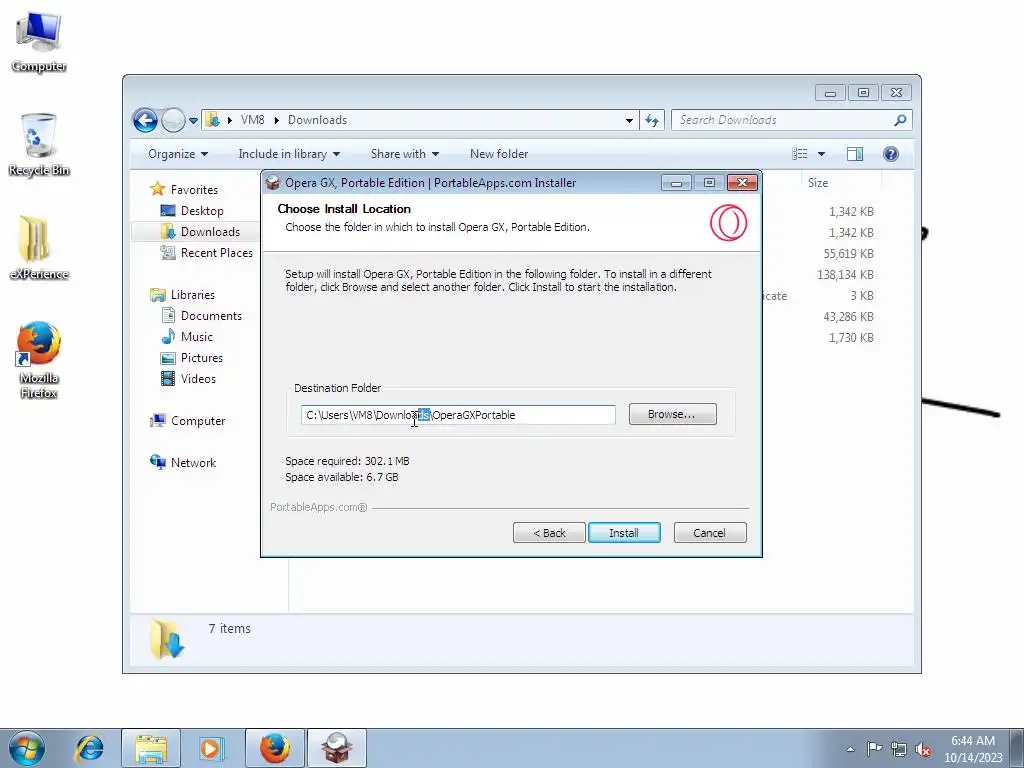This screenshot has height=768, width=1024.
Task: Select Libraries in the navigation pane
Action: (x=193, y=295)
